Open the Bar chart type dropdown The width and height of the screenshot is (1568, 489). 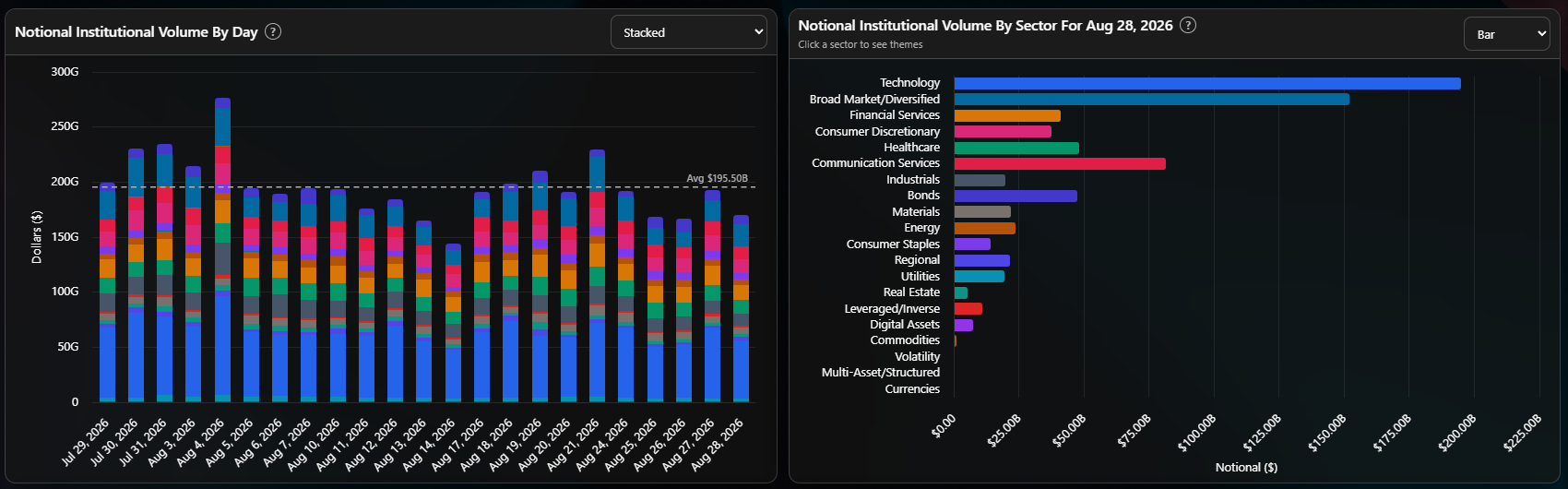(x=1507, y=34)
